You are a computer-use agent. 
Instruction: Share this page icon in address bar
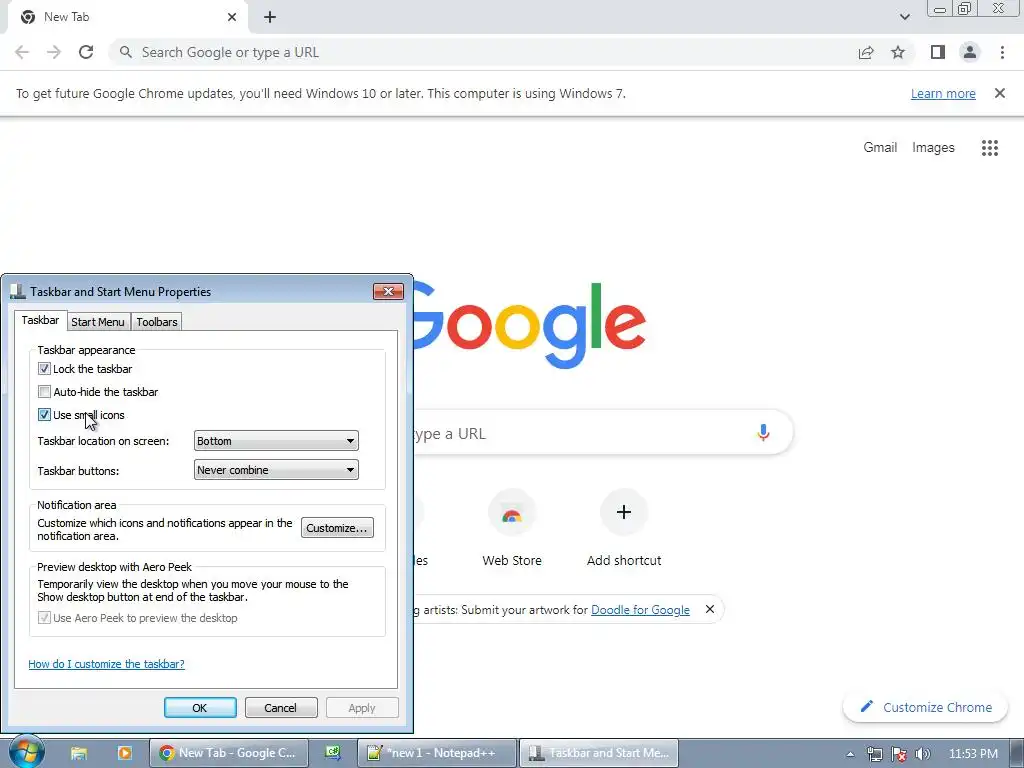(866, 52)
